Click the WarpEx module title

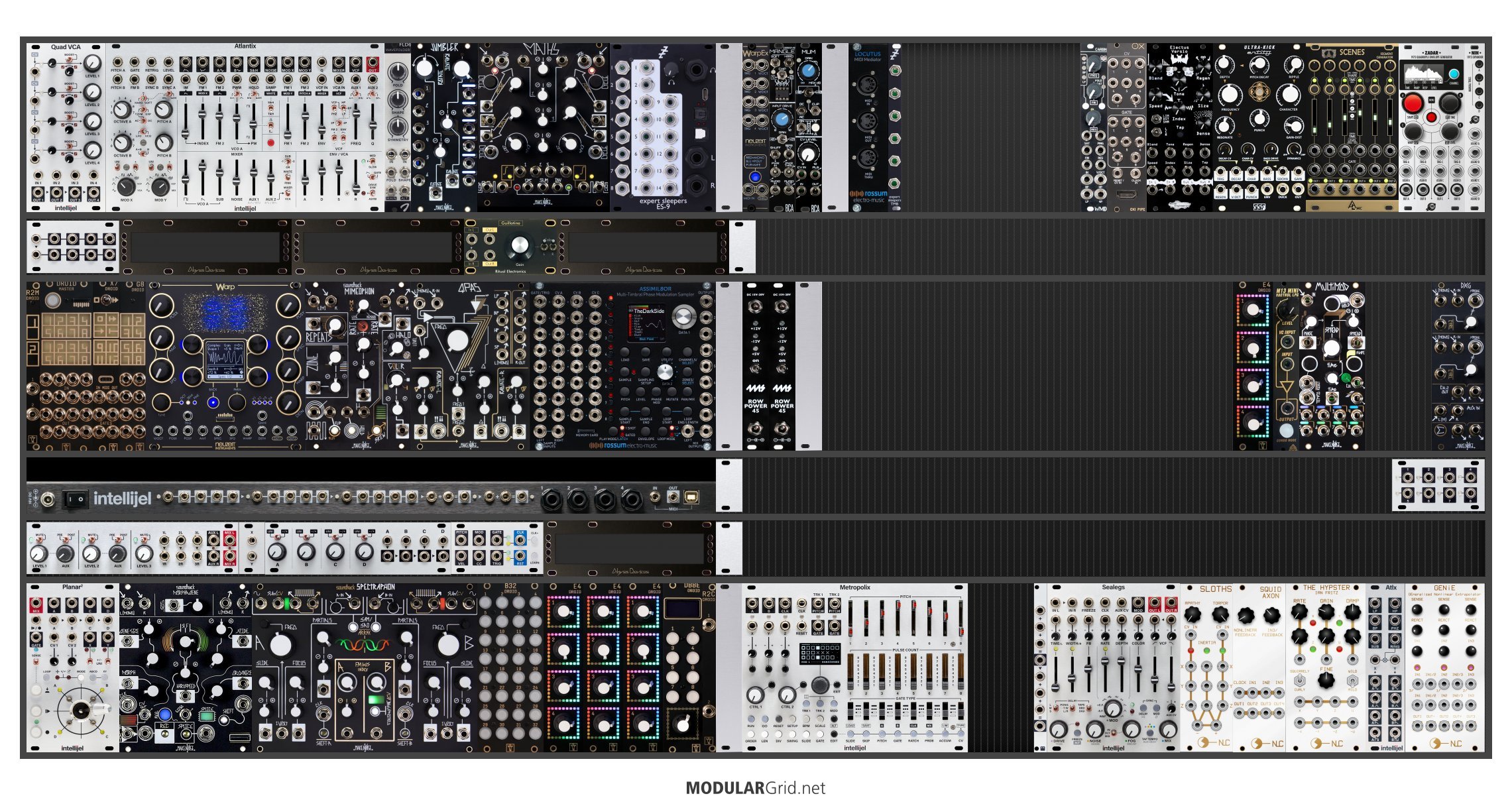[x=755, y=53]
